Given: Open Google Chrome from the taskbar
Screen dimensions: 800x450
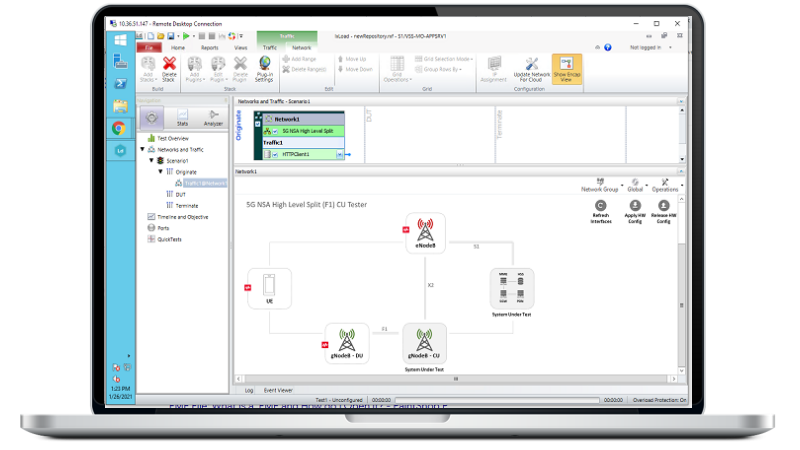Looking at the screenshot, I should pos(118,128).
